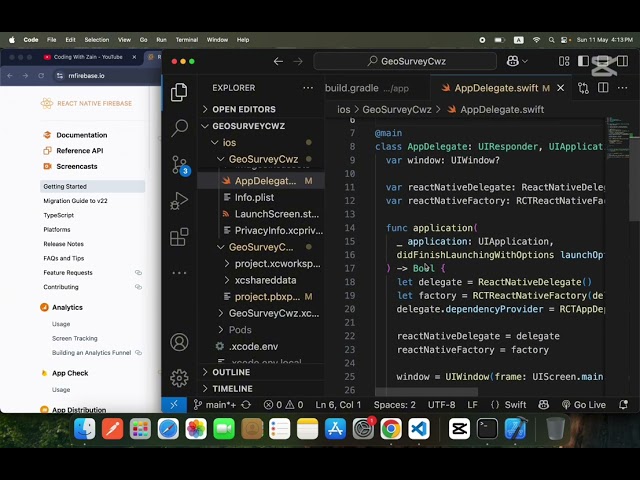The width and height of the screenshot is (640, 480).
Task: Click Ln 6, Col 1 in status bar
Action: click(x=338, y=405)
